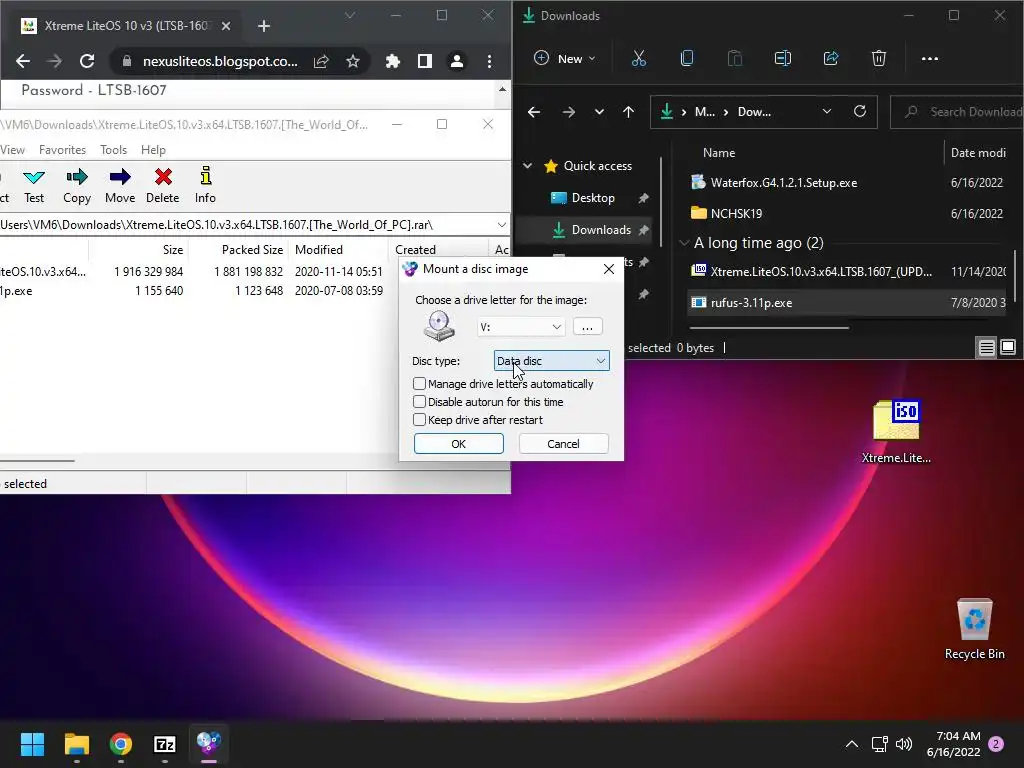The image size is (1024, 768).
Task: Open the V: drive letter dropdown
Action: tap(521, 327)
